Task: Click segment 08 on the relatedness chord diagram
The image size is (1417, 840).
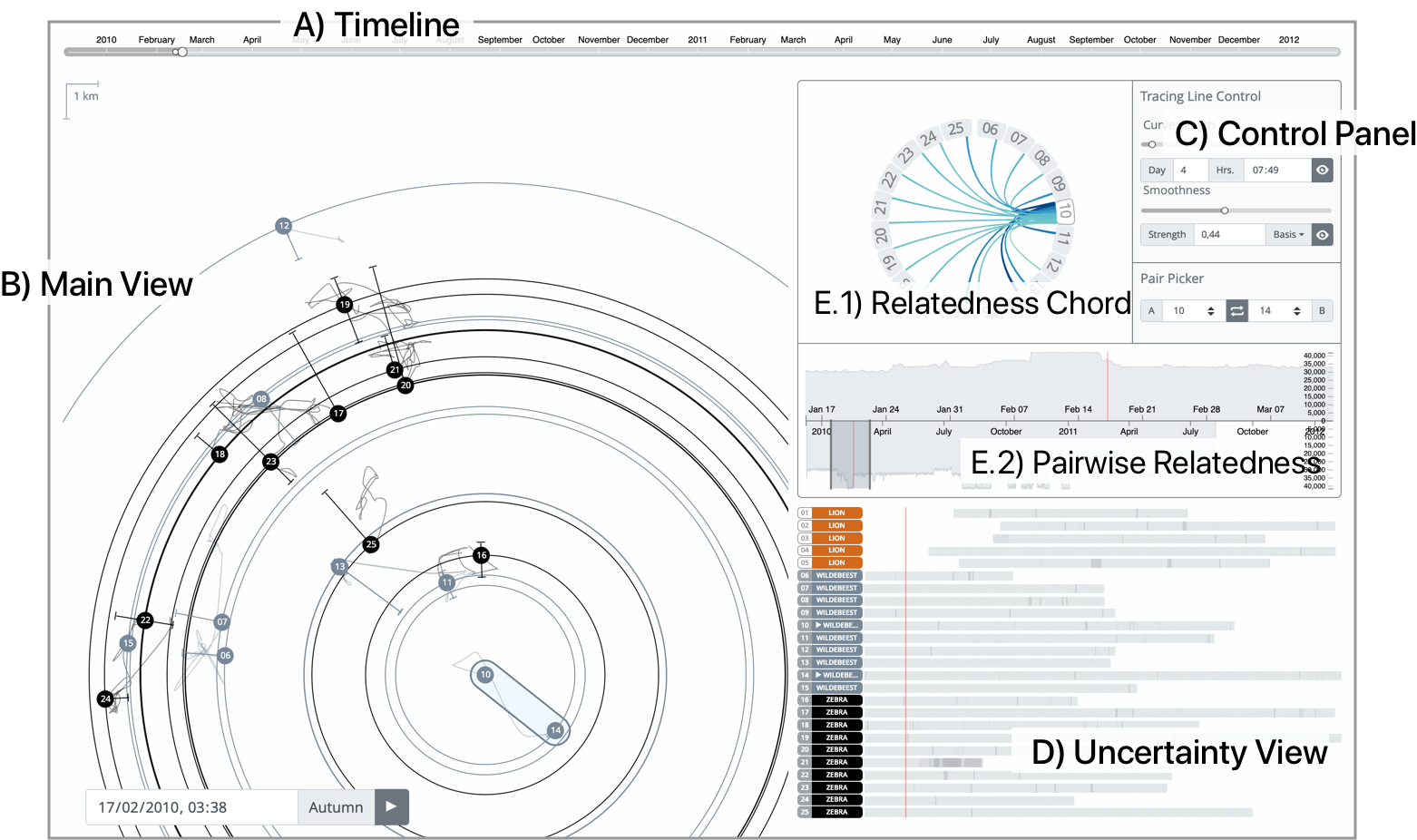Action: [1041, 158]
